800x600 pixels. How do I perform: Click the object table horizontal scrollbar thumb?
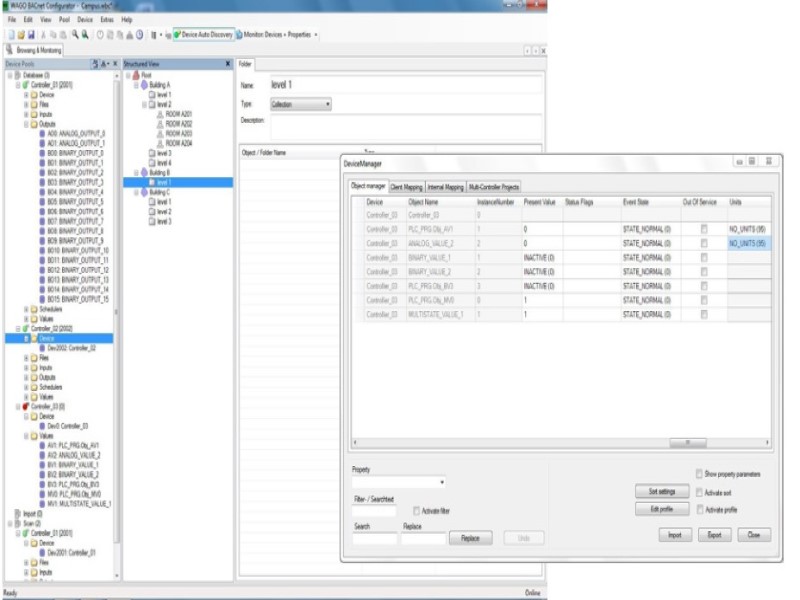point(687,442)
